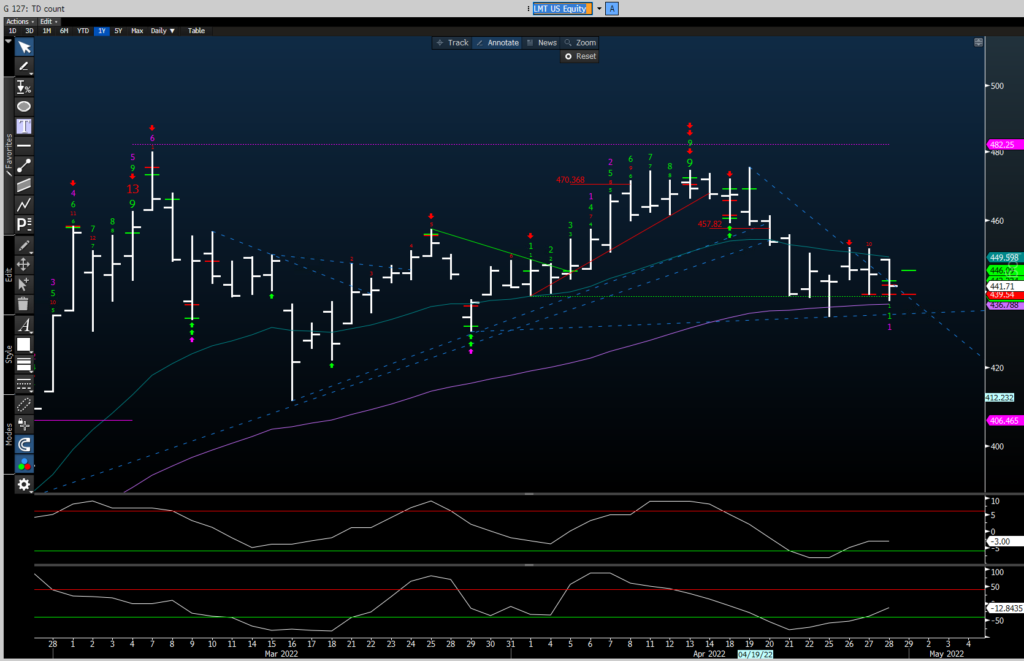Click the Reset button

coord(580,56)
